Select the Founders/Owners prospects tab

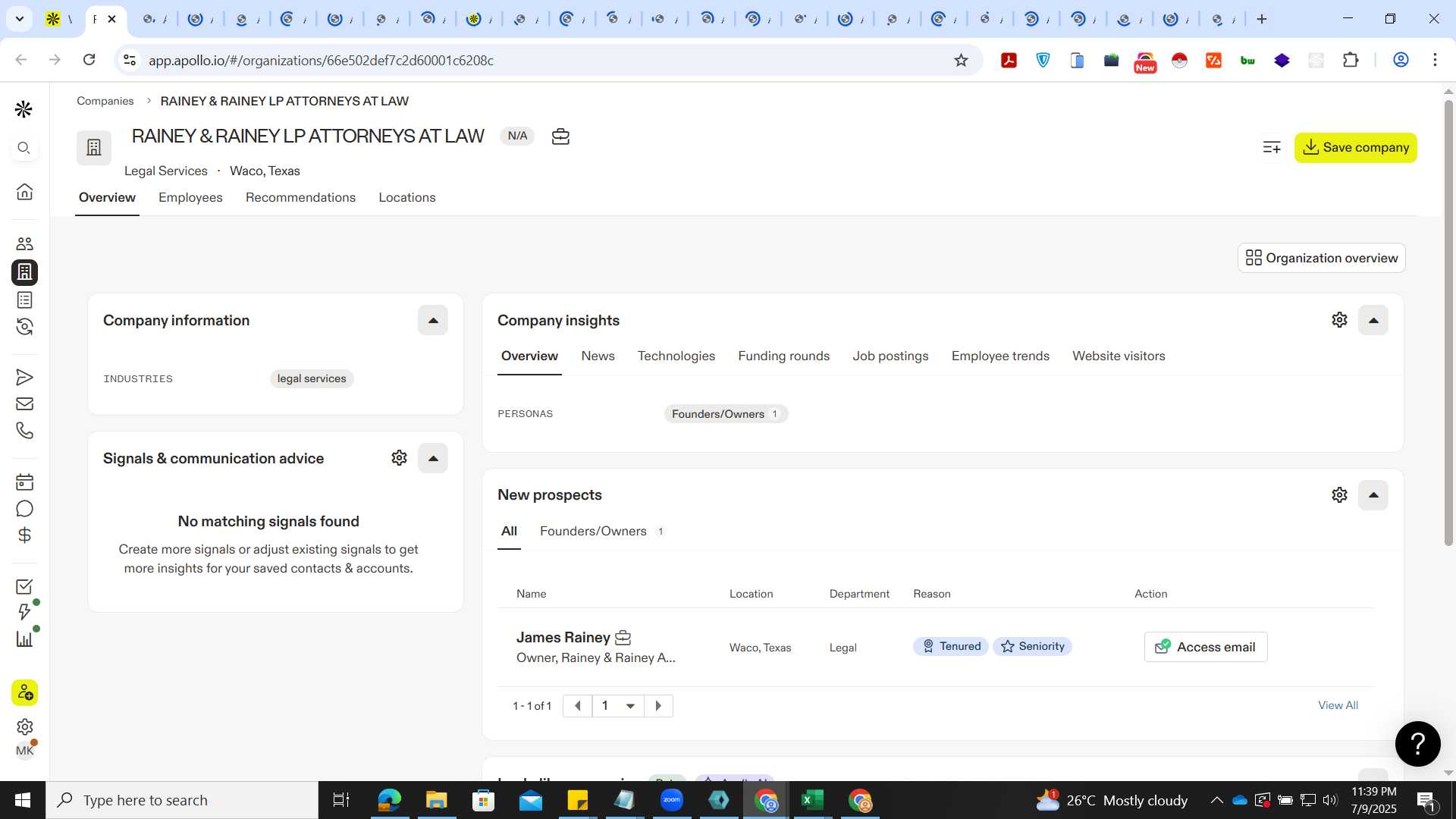602,531
